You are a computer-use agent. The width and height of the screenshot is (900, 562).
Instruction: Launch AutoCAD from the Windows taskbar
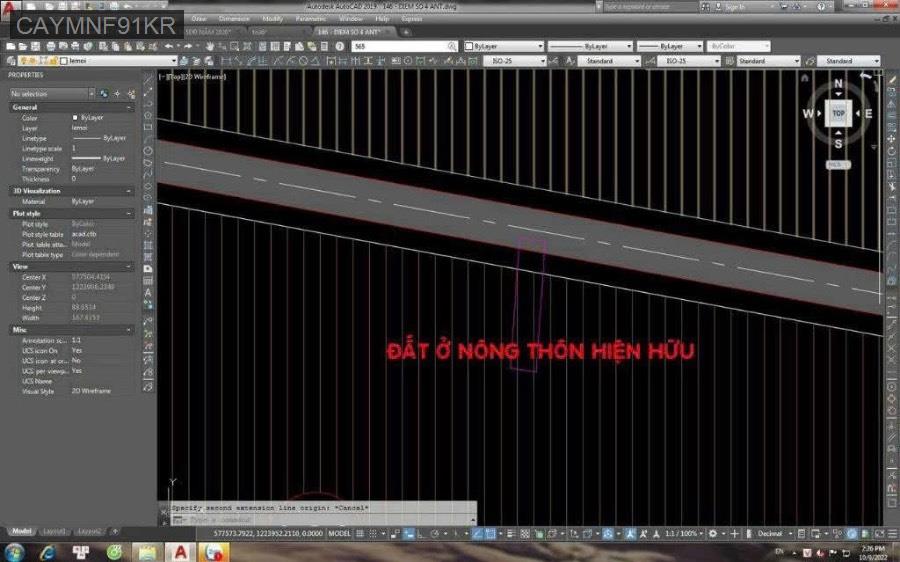coord(181,552)
